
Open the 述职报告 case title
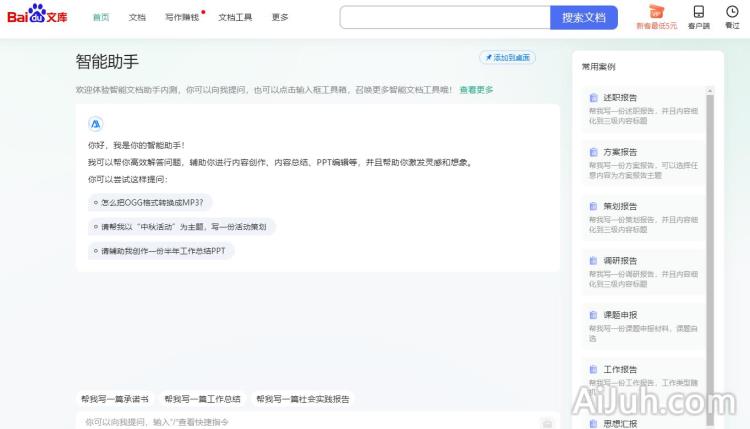click(620, 98)
